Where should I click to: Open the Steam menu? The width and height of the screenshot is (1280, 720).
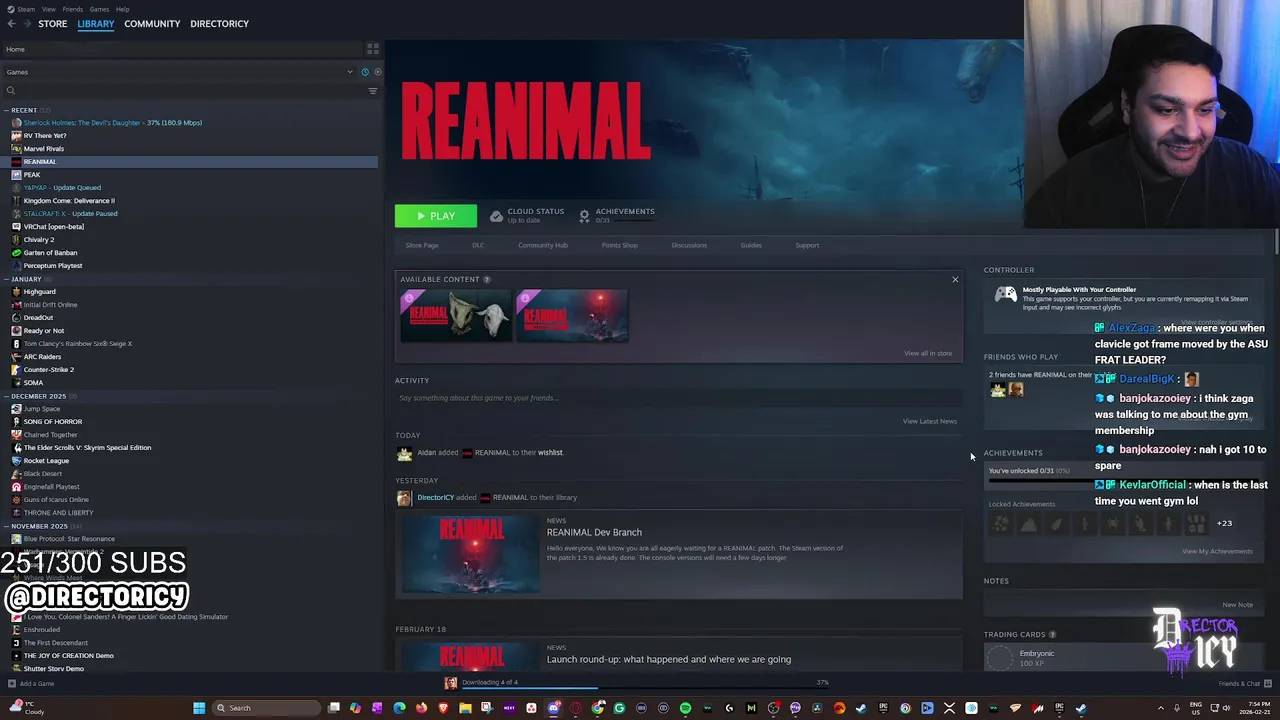tap(24, 9)
